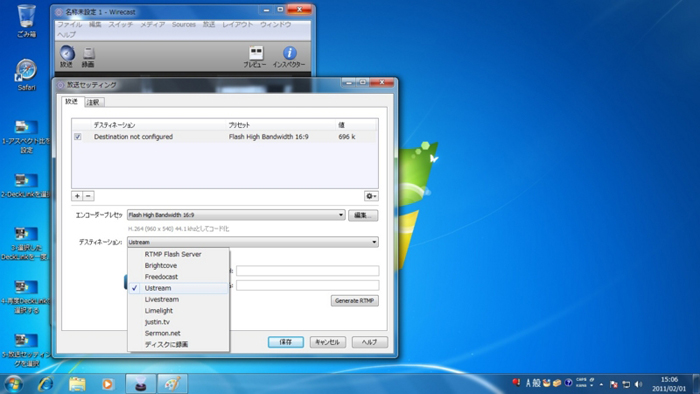700x394 pixels.
Task: Open the ヘルプ menu in Wirecast menu bar
Action: click(67, 34)
